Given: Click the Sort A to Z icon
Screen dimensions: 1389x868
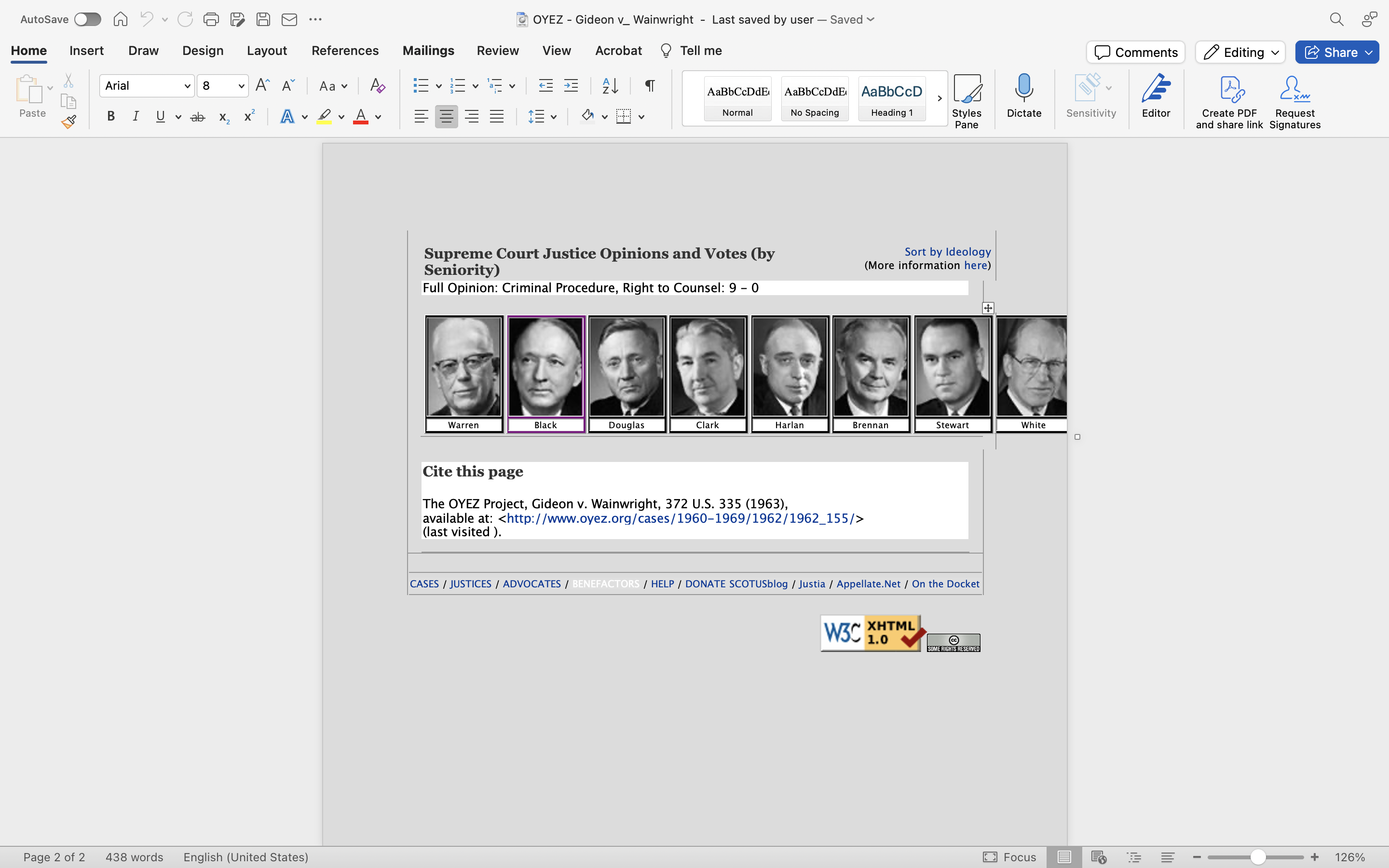Looking at the screenshot, I should 610,86.
